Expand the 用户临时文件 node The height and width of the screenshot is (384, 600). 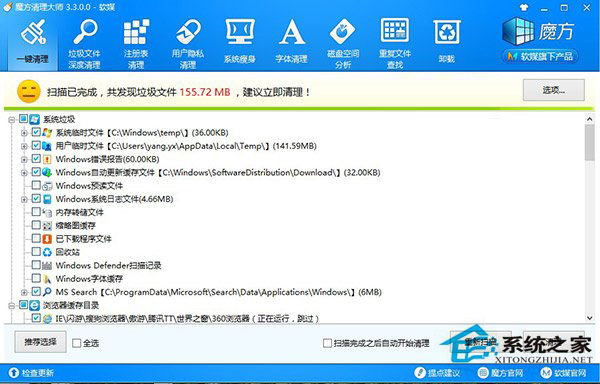24,146
